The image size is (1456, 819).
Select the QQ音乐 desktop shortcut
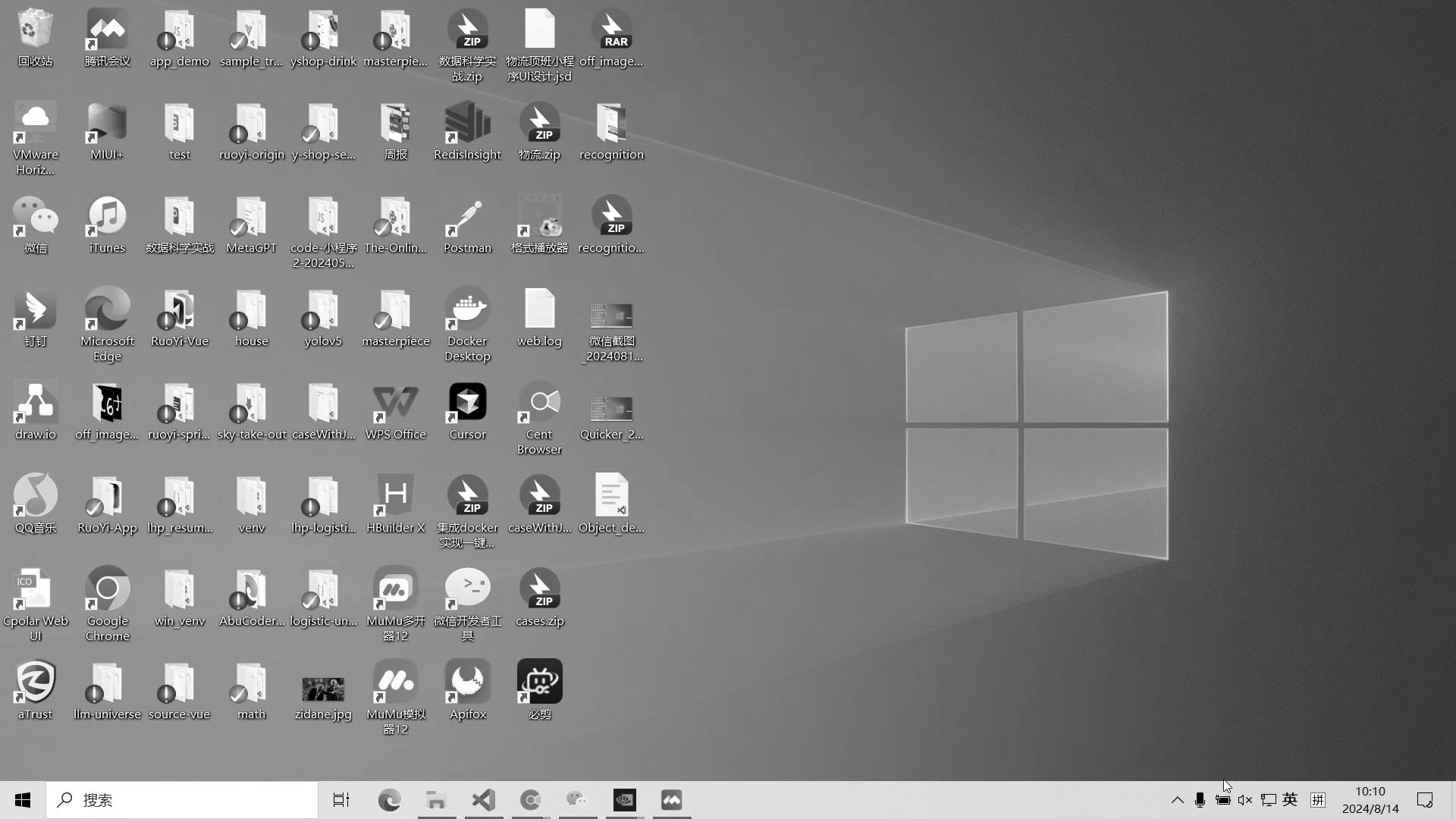point(35,504)
